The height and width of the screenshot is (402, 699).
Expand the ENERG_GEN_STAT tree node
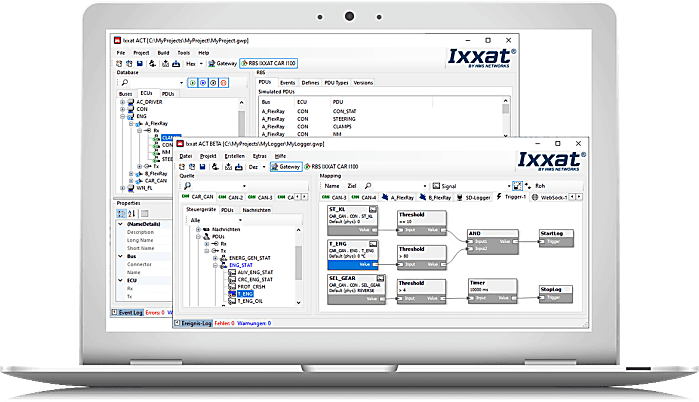215,258
